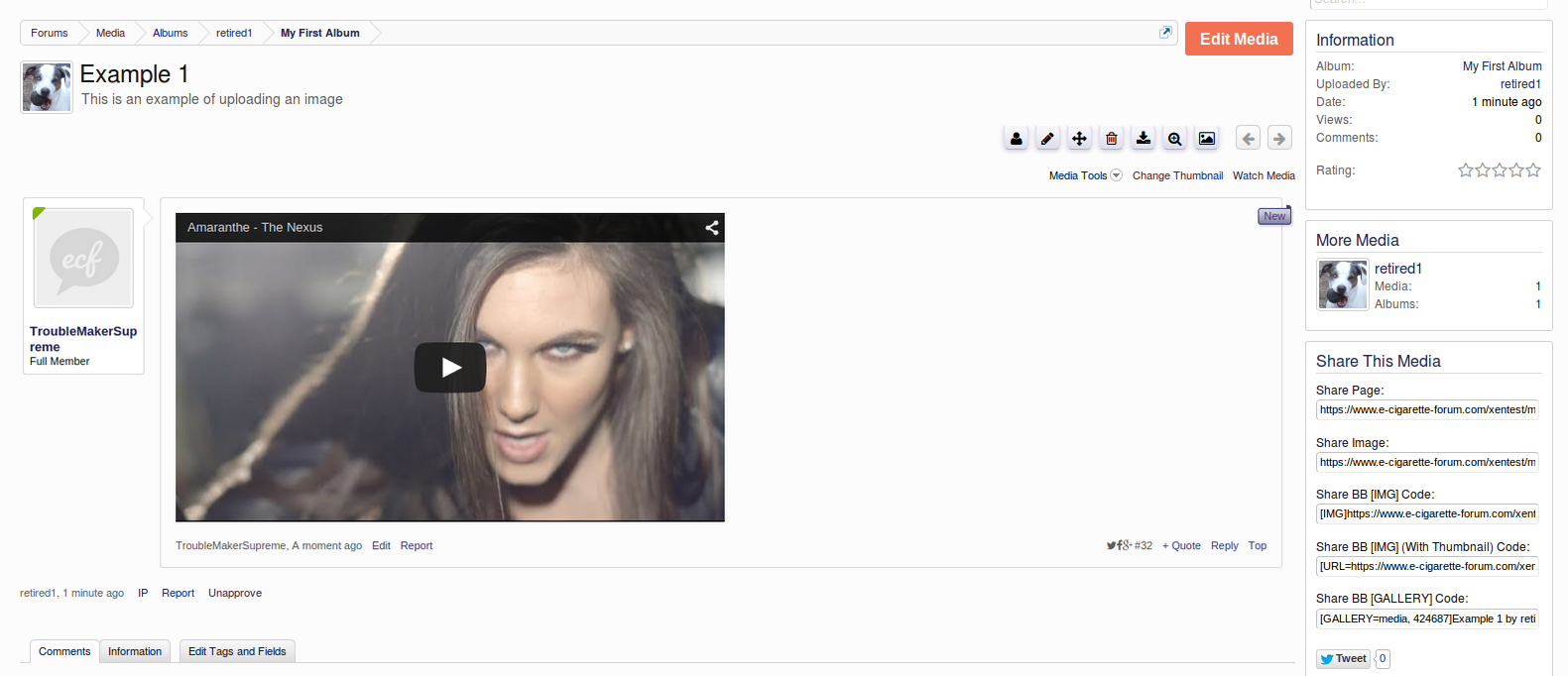Switch to the Information tab

point(135,651)
